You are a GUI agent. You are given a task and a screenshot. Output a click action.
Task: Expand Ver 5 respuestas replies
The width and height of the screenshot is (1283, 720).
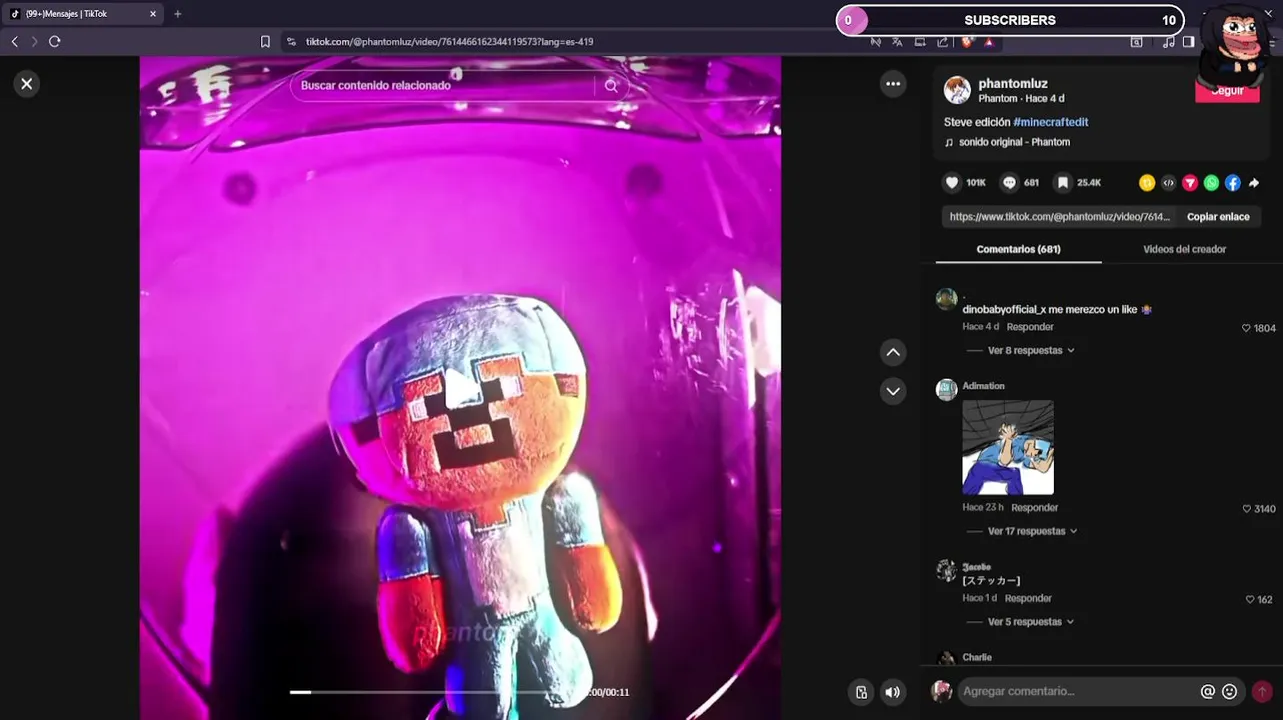click(1031, 622)
